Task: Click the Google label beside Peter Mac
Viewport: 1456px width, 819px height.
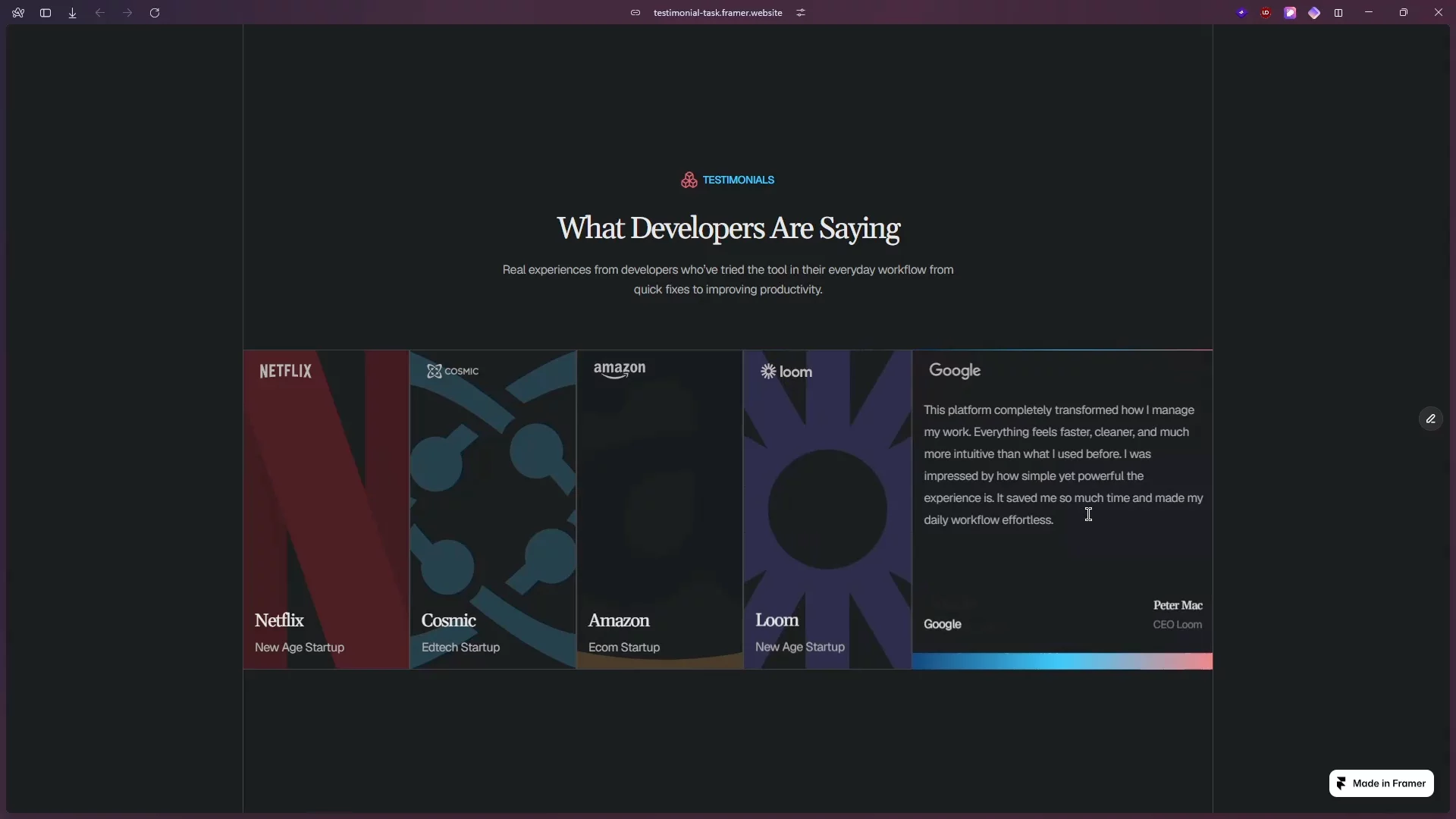Action: [943, 624]
